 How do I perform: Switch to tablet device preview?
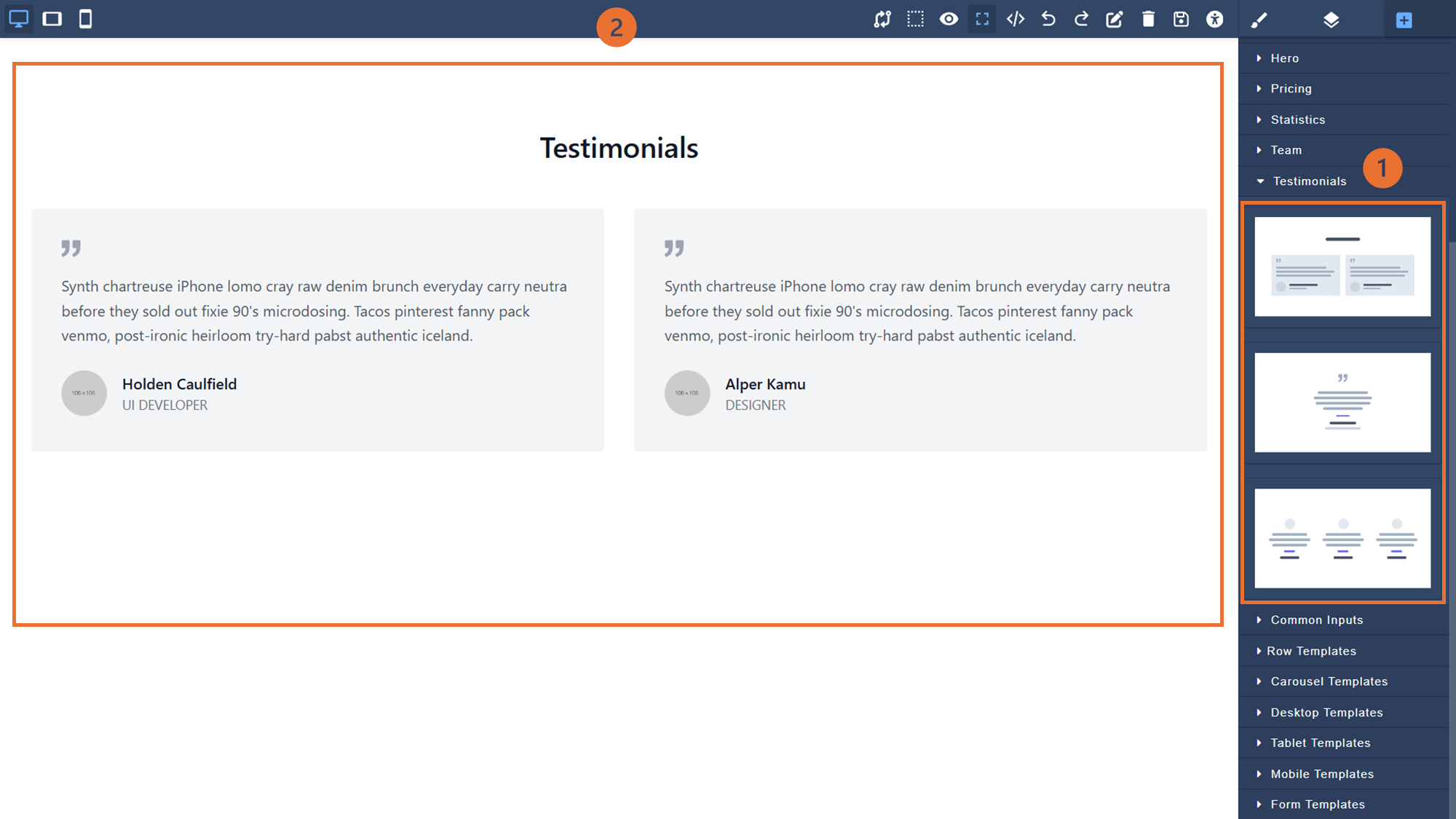tap(52, 19)
